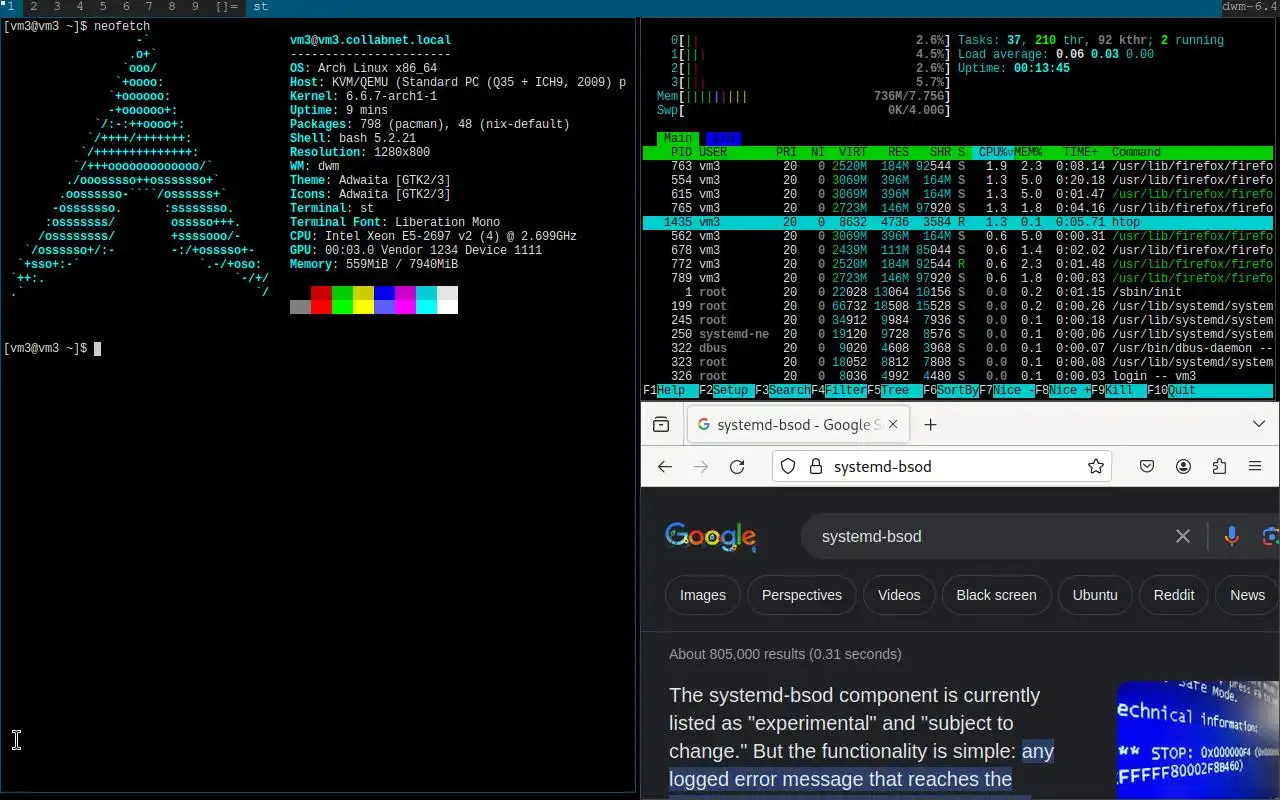Close the systemd-bsod Google Search tab
1280x800 pixels.
tap(893, 425)
